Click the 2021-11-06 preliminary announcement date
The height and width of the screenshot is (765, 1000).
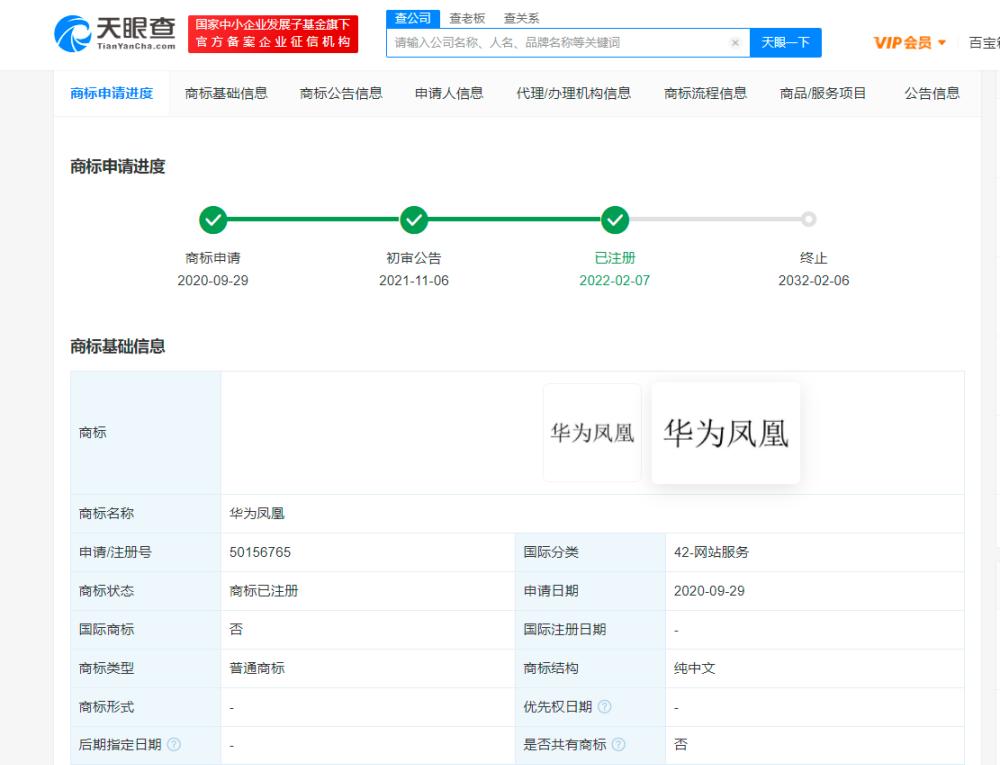click(x=414, y=280)
